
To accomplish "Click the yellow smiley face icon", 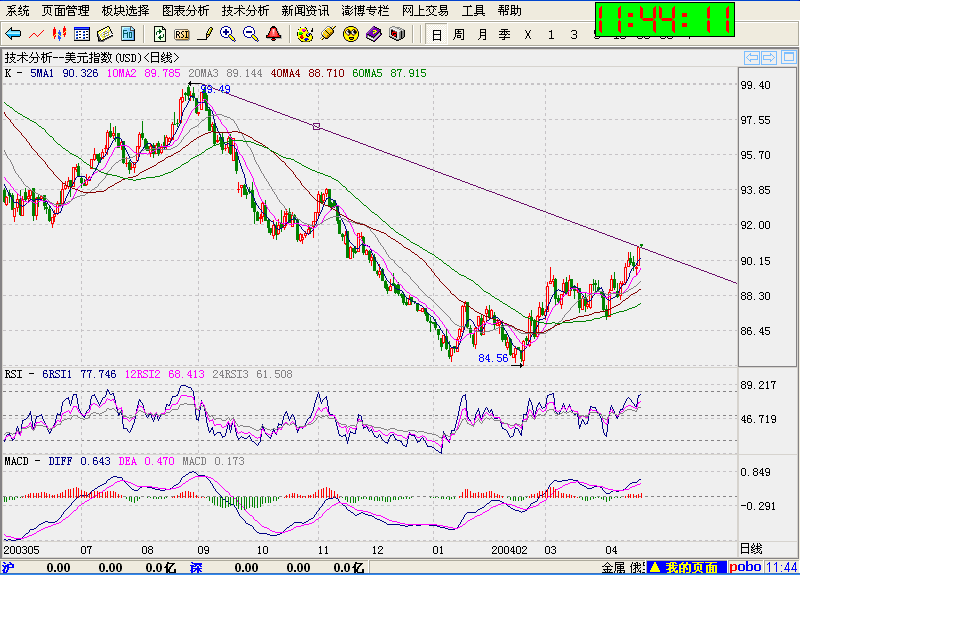I will (x=351, y=34).
